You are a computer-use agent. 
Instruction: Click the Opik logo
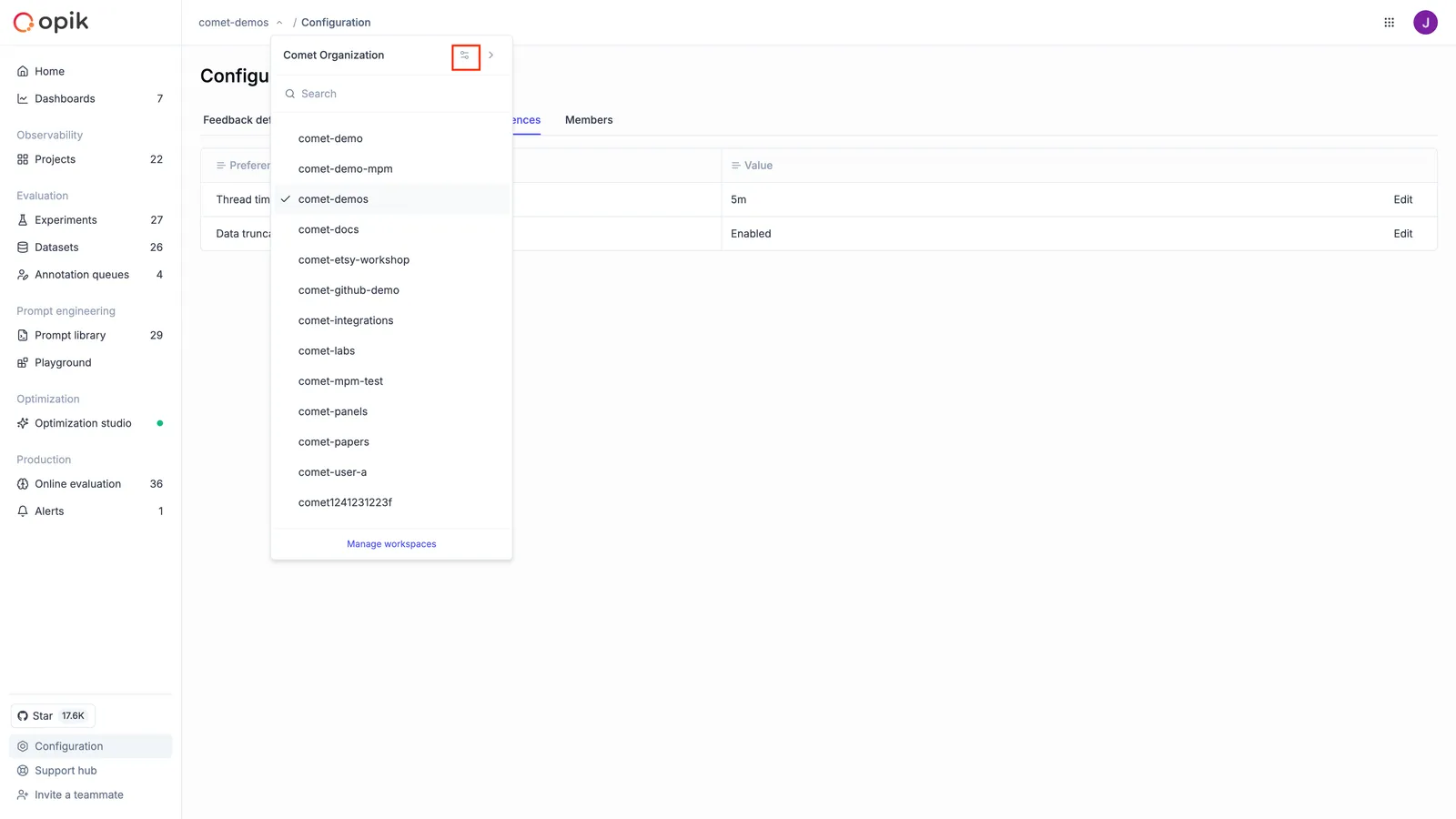[51, 22]
